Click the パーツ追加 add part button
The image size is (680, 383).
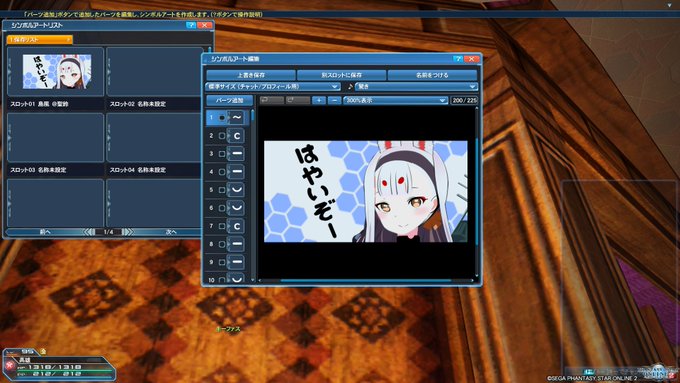(229, 100)
